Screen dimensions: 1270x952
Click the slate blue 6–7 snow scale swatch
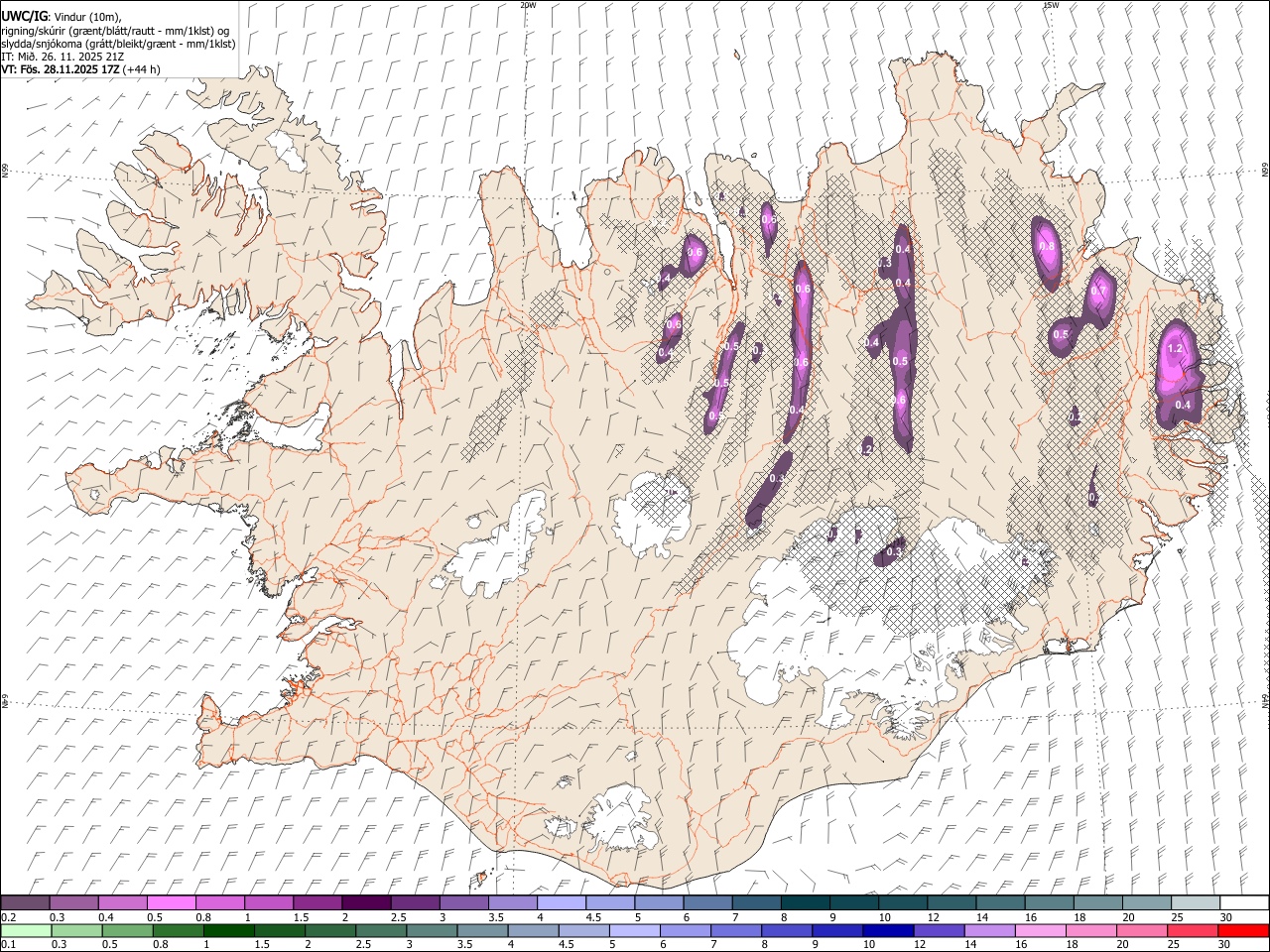[706, 903]
